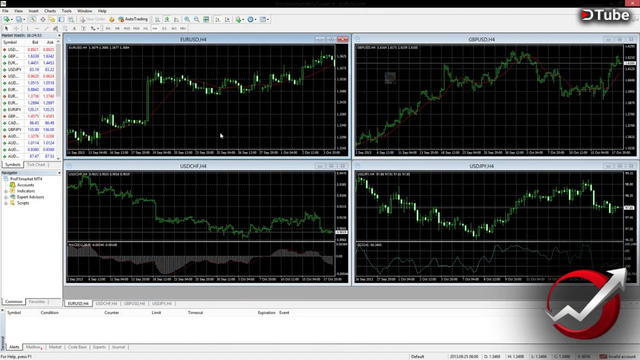Screen dimensions: 640x360
Task: Switch to the D1 timeframe button
Action: (x=164, y=29)
